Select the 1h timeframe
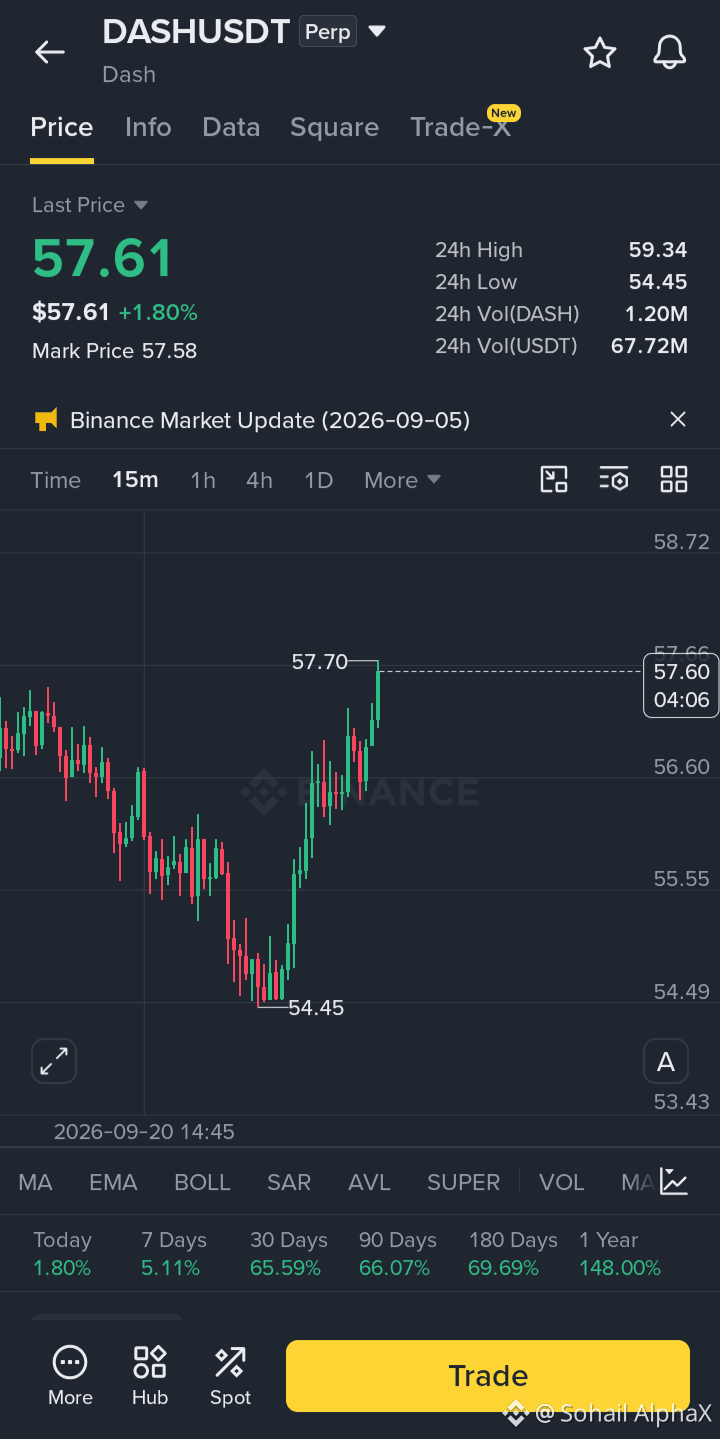The width and height of the screenshot is (720, 1439). click(x=203, y=480)
